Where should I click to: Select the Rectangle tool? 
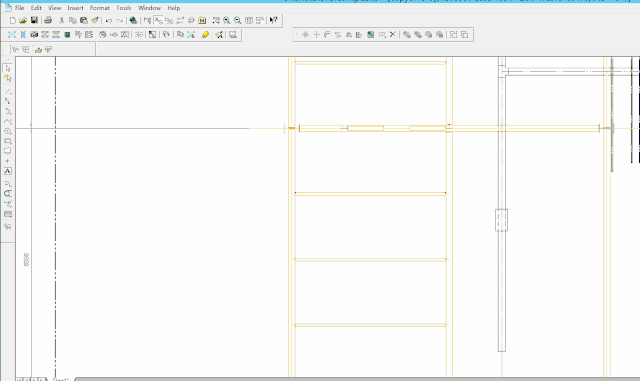pyautogui.click(x=8, y=141)
